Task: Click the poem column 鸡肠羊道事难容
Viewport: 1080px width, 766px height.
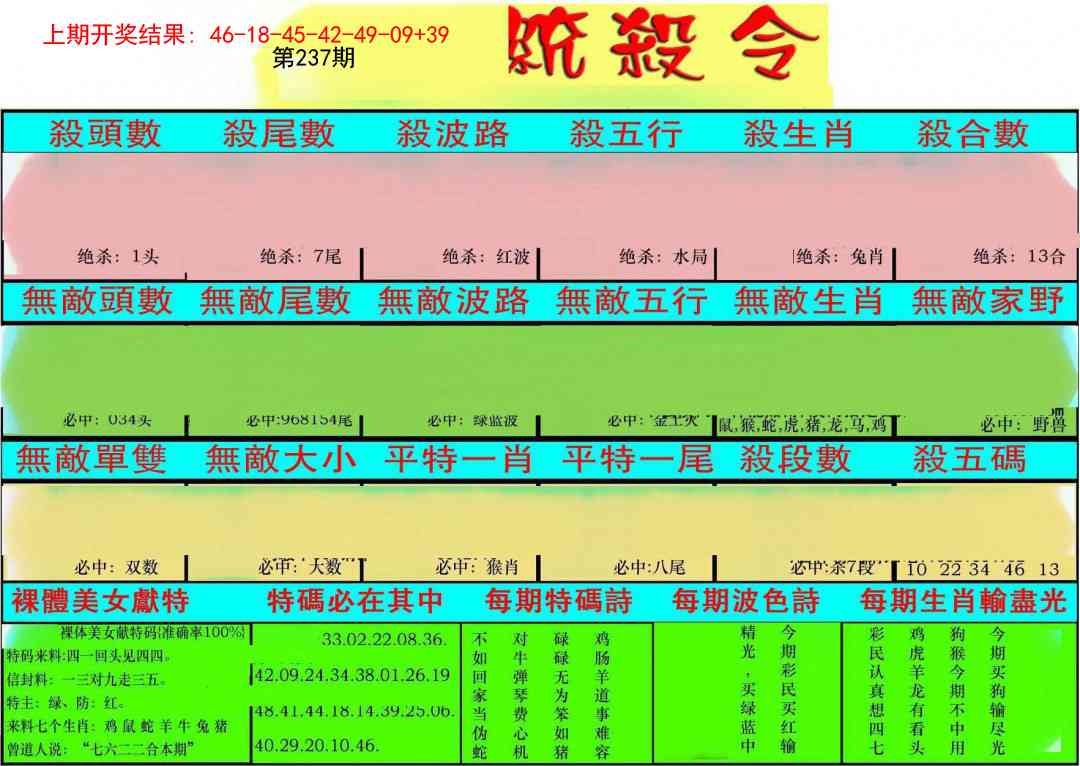Action: click(x=603, y=696)
